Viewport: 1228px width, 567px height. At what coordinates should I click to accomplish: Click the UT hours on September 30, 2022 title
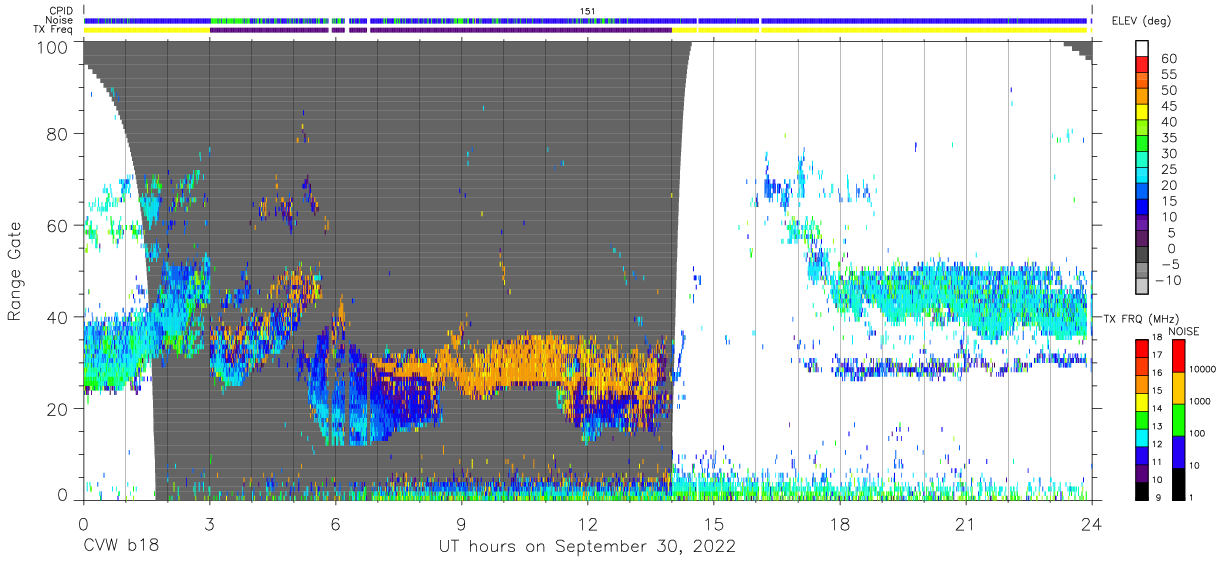click(587, 547)
